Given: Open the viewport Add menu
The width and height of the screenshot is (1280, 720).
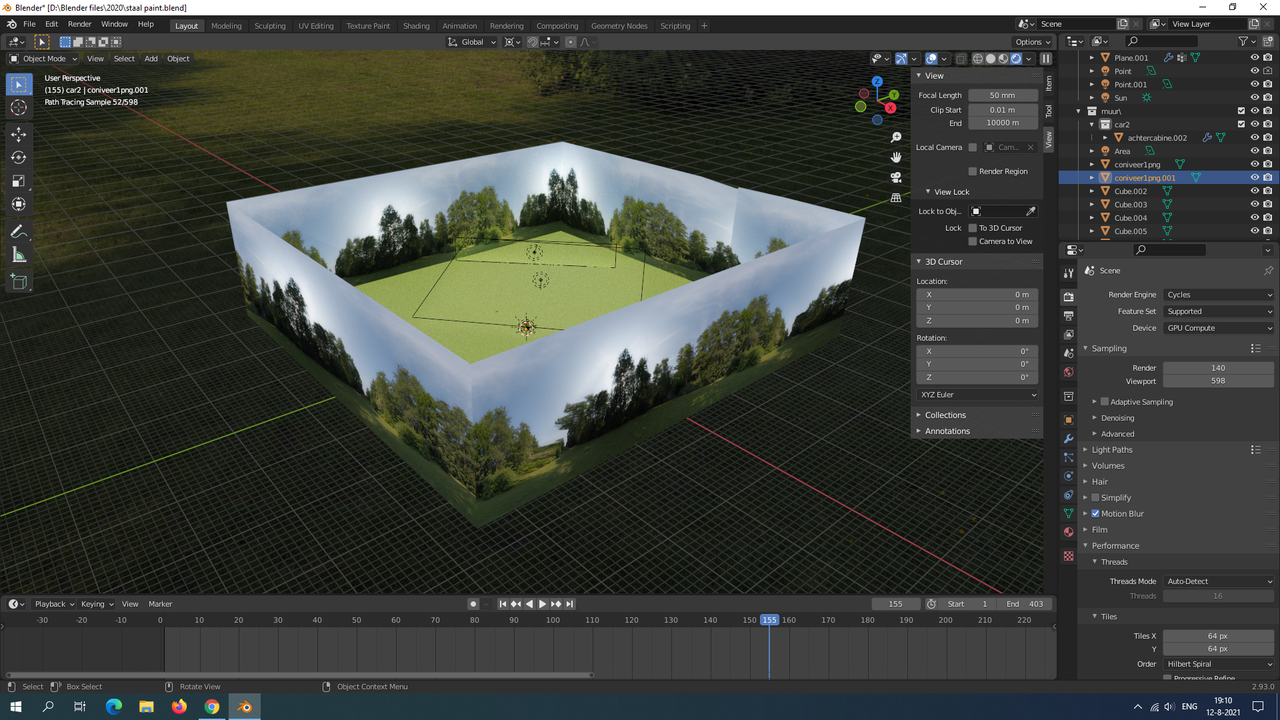Looking at the screenshot, I should (151, 59).
